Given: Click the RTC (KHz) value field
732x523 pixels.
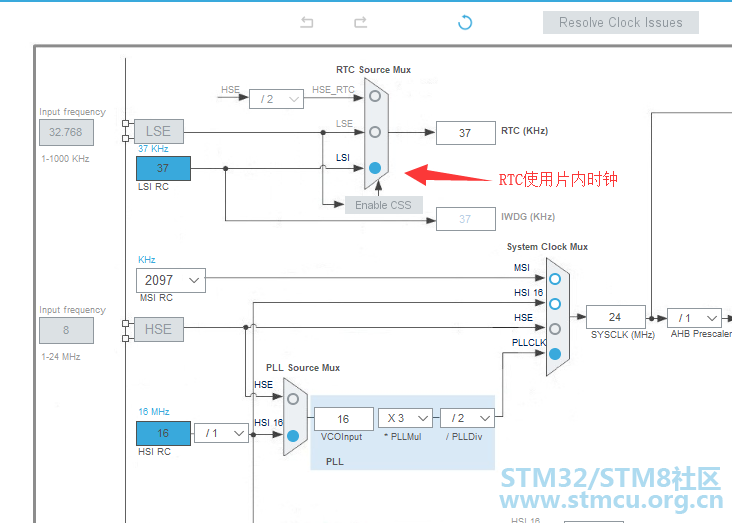Looking at the screenshot, I should pyautogui.click(x=465, y=133).
